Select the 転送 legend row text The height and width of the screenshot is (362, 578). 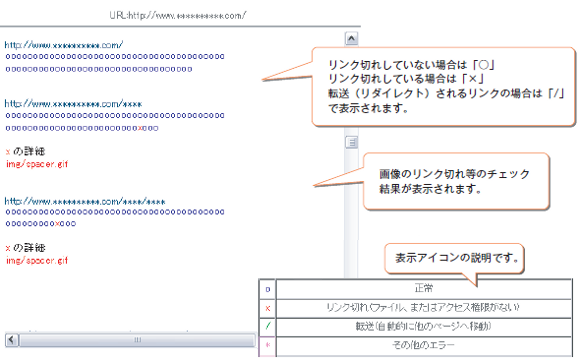423,326
